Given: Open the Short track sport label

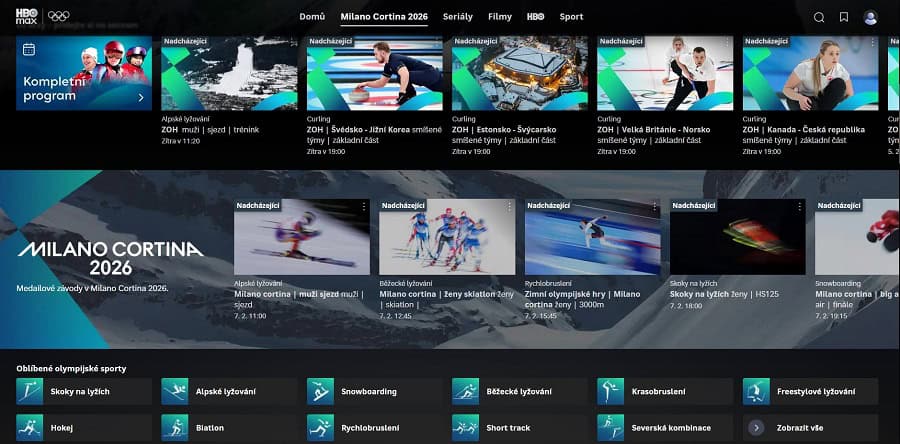Looking at the screenshot, I should 508,428.
